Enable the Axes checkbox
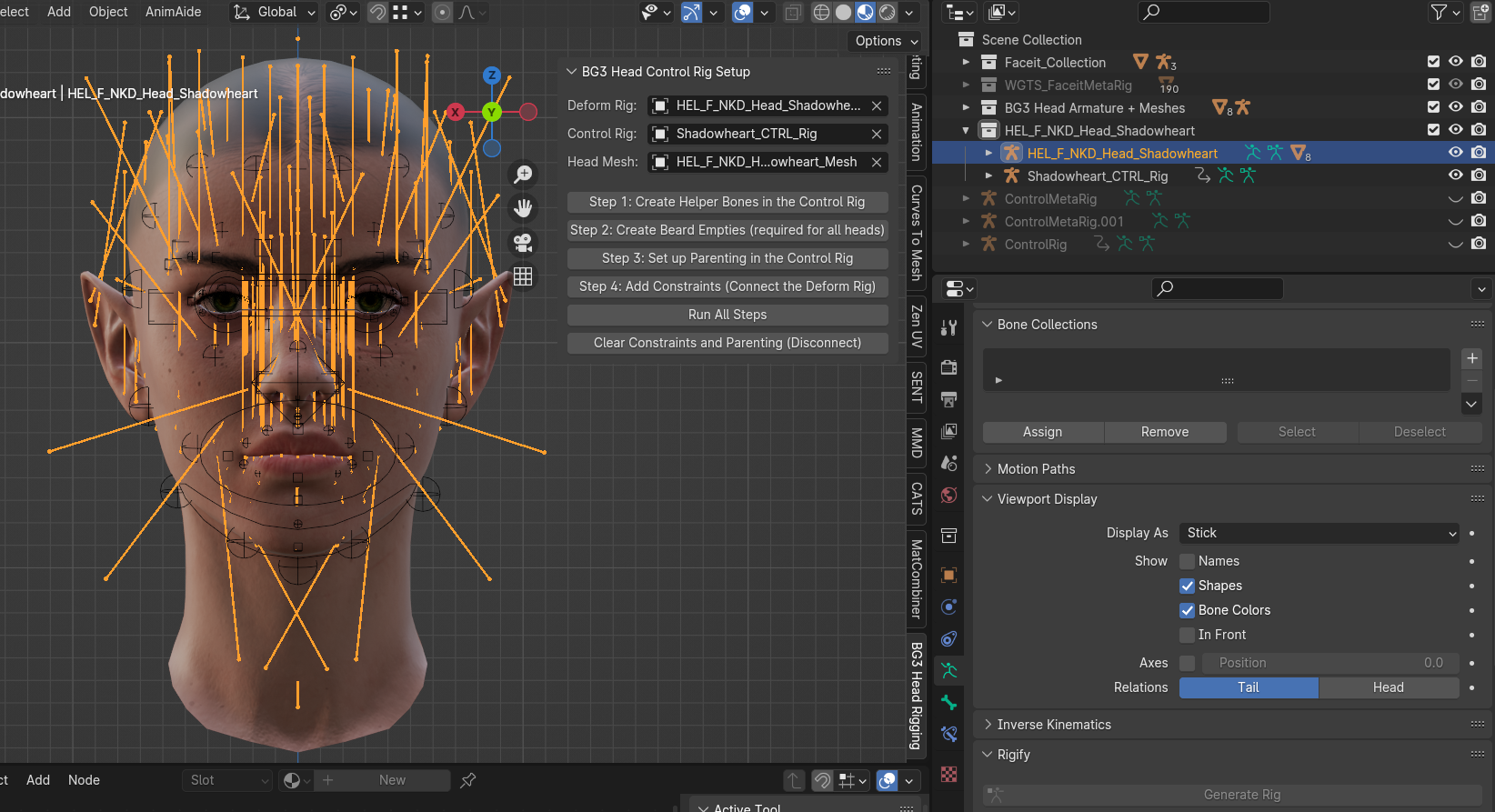Screen dimensions: 1495x812 point(1187,663)
